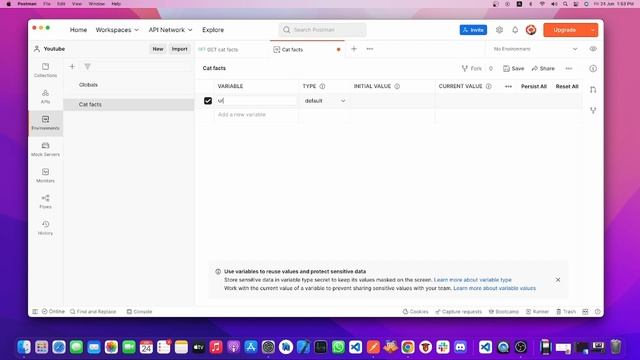Add a new tab with plus icon

(x=354, y=49)
